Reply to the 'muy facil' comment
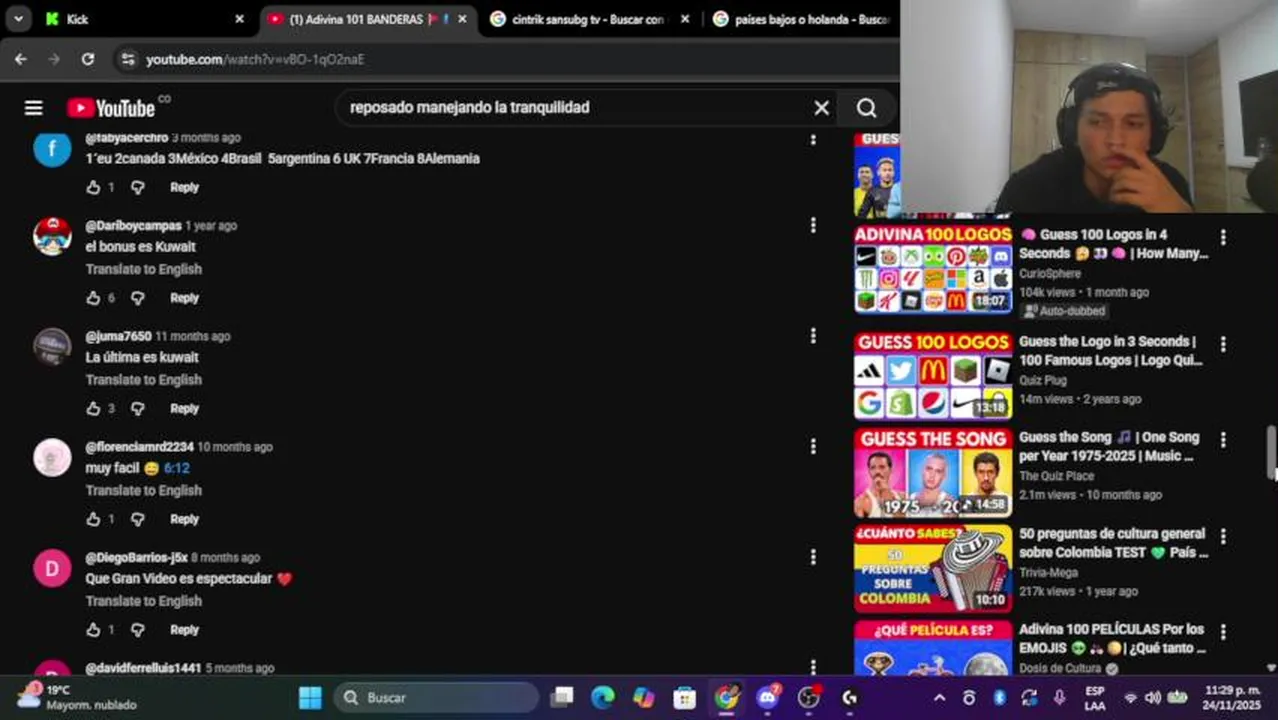The height and width of the screenshot is (720, 1278). 184,519
